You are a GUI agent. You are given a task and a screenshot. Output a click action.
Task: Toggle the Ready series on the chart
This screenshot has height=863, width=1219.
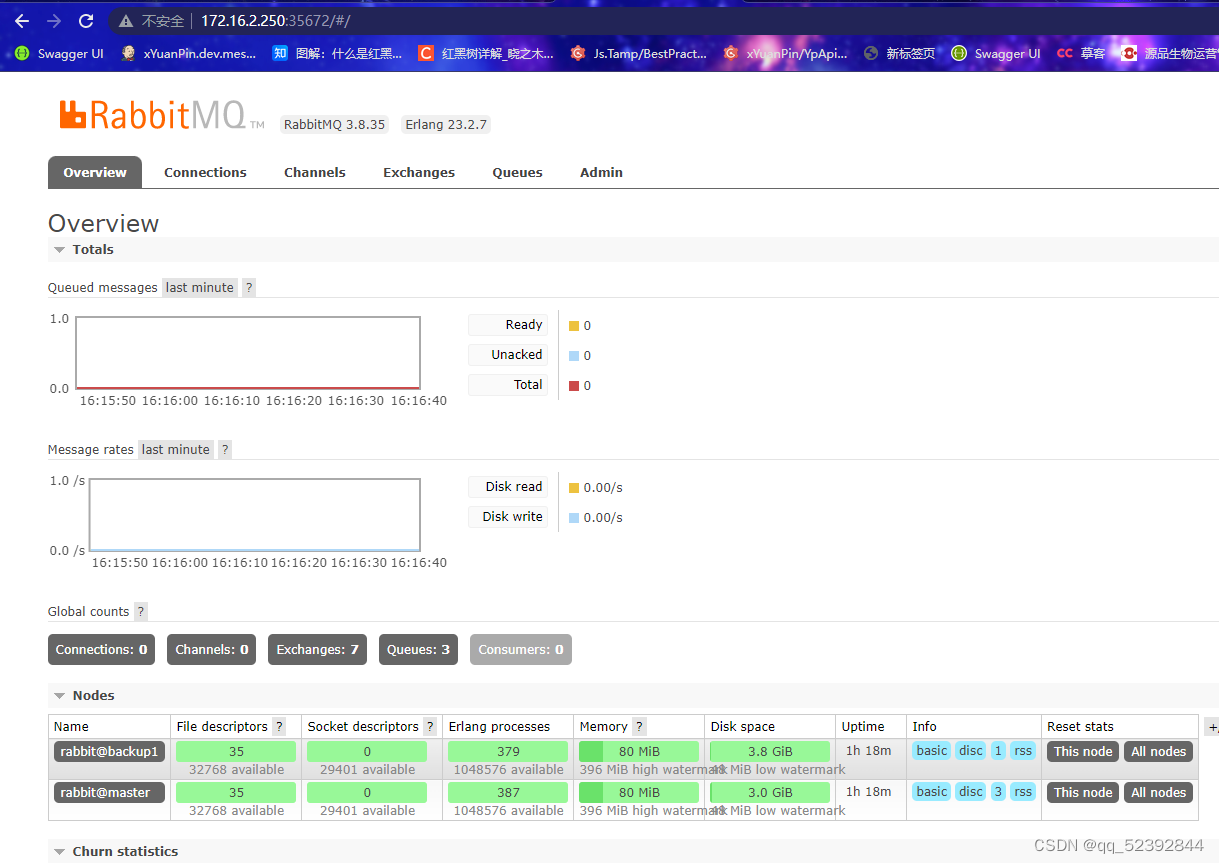[x=508, y=324]
